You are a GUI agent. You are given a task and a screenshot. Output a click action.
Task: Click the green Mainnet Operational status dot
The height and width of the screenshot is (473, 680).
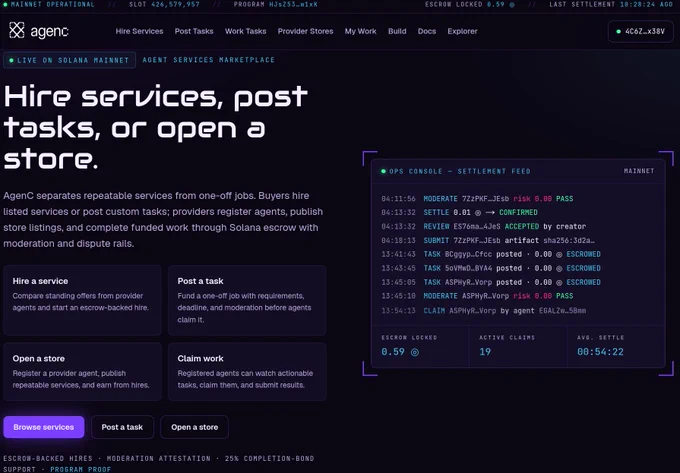[5, 4]
